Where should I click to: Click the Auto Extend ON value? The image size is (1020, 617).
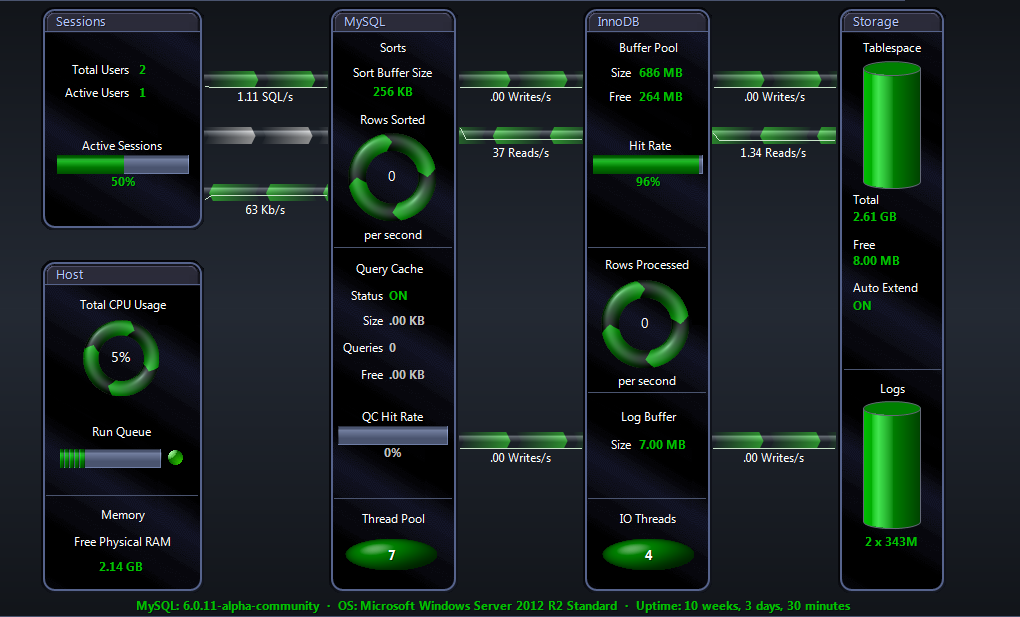(862, 306)
